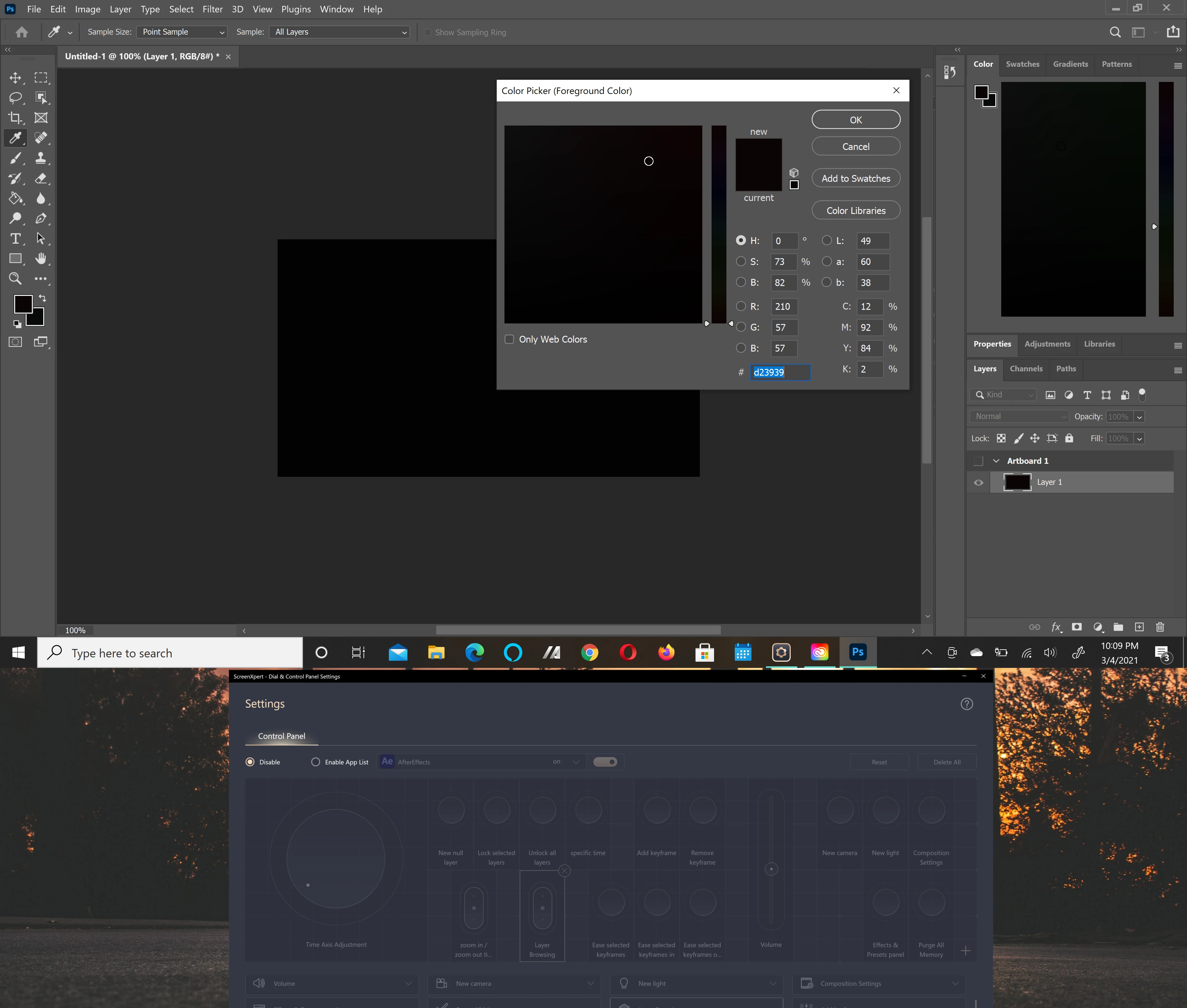This screenshot has height=1008, width=1187.
Task: Click OK in Color Picker
Action: pos(855,120)
